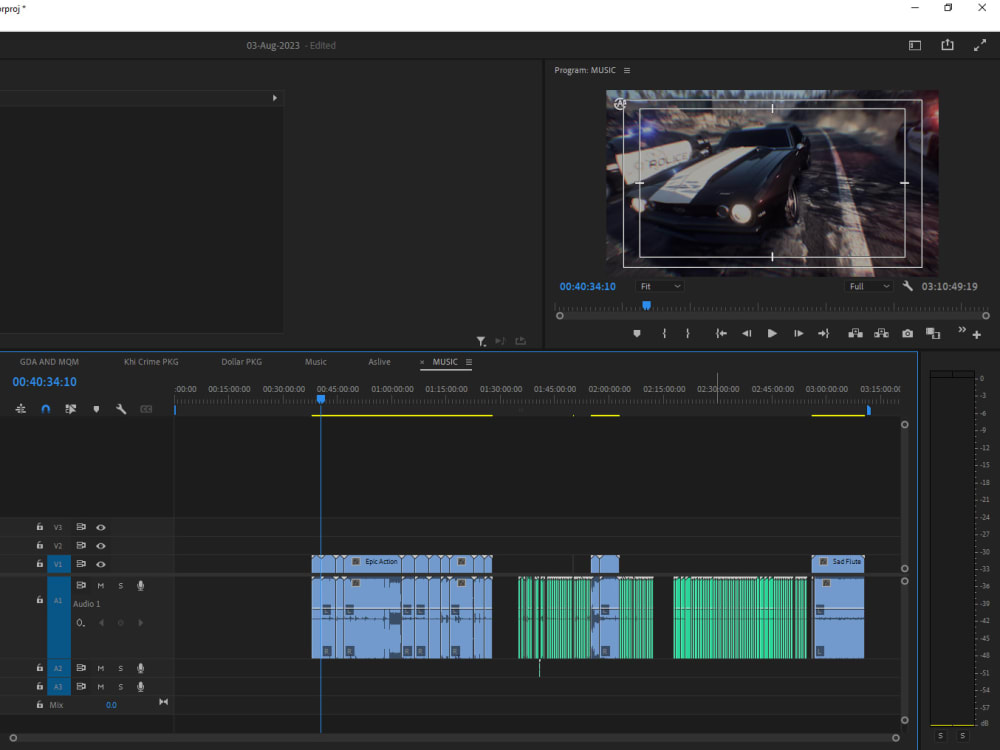1000x750 pixels.
Task: Toggle Snap in Timeline magnet icon
Action: tap(45, 409)
